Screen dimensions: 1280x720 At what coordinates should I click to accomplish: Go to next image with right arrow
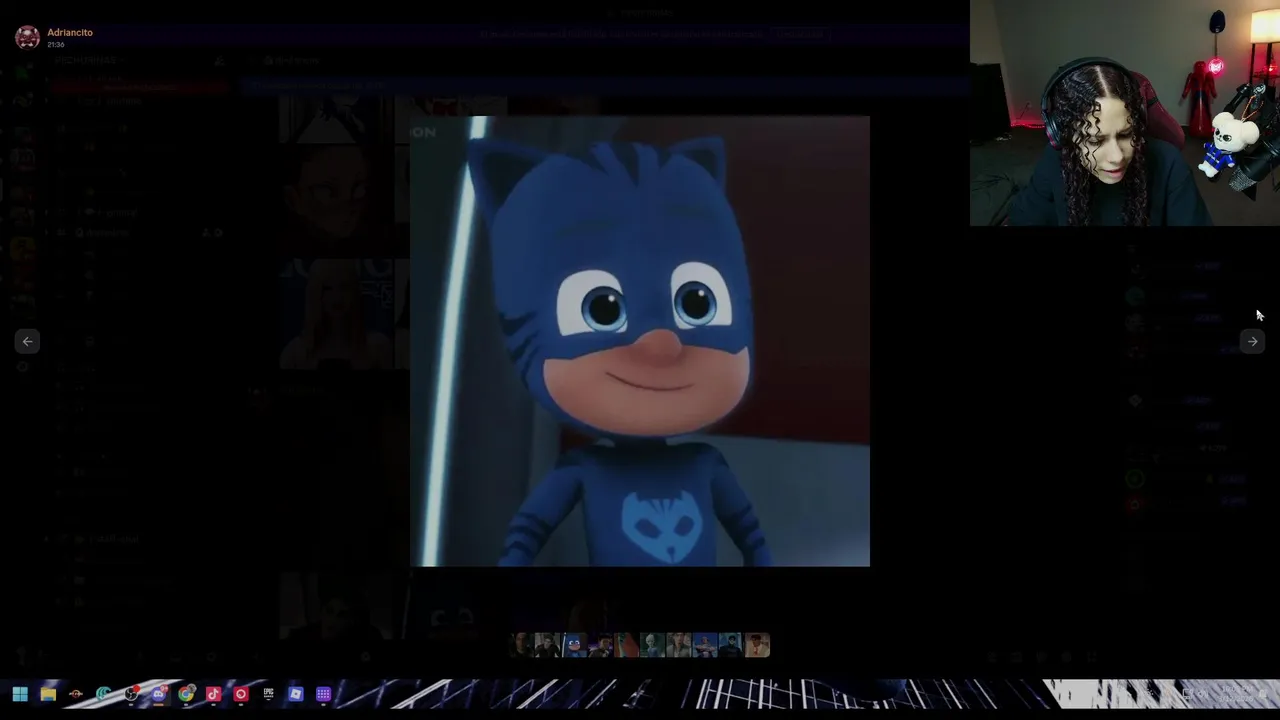[x=1252, y=342]
